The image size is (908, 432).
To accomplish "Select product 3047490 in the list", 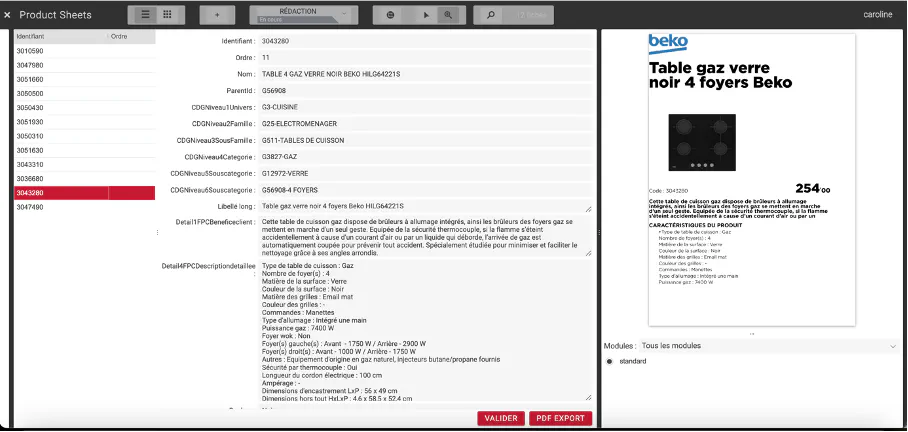I will coord(30,207).
